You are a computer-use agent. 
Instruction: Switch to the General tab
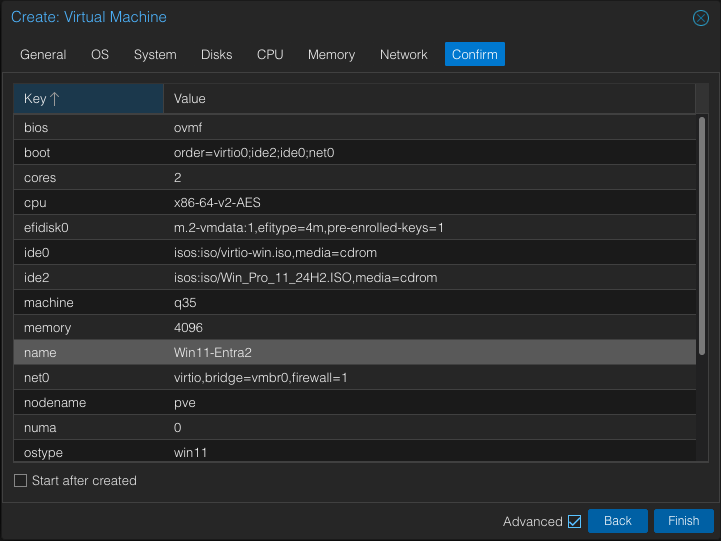coord(43,55)
